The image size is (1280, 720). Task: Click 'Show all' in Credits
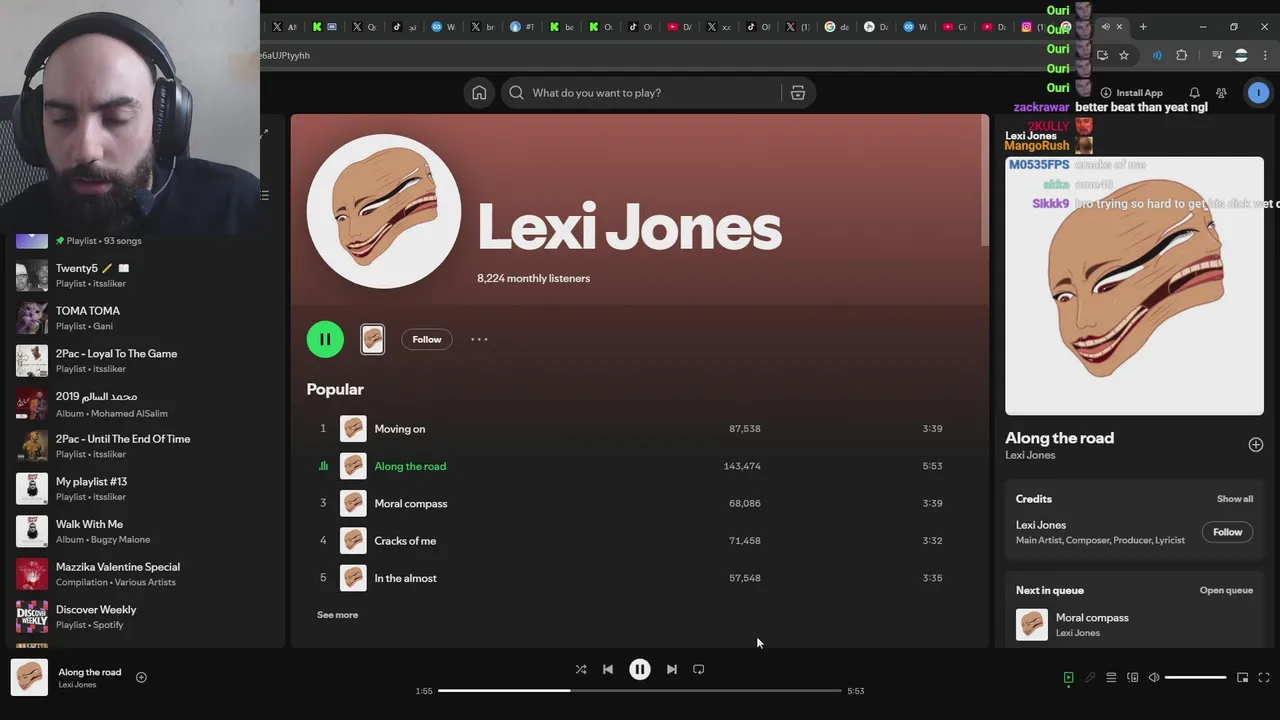[x=1235, y=499]
